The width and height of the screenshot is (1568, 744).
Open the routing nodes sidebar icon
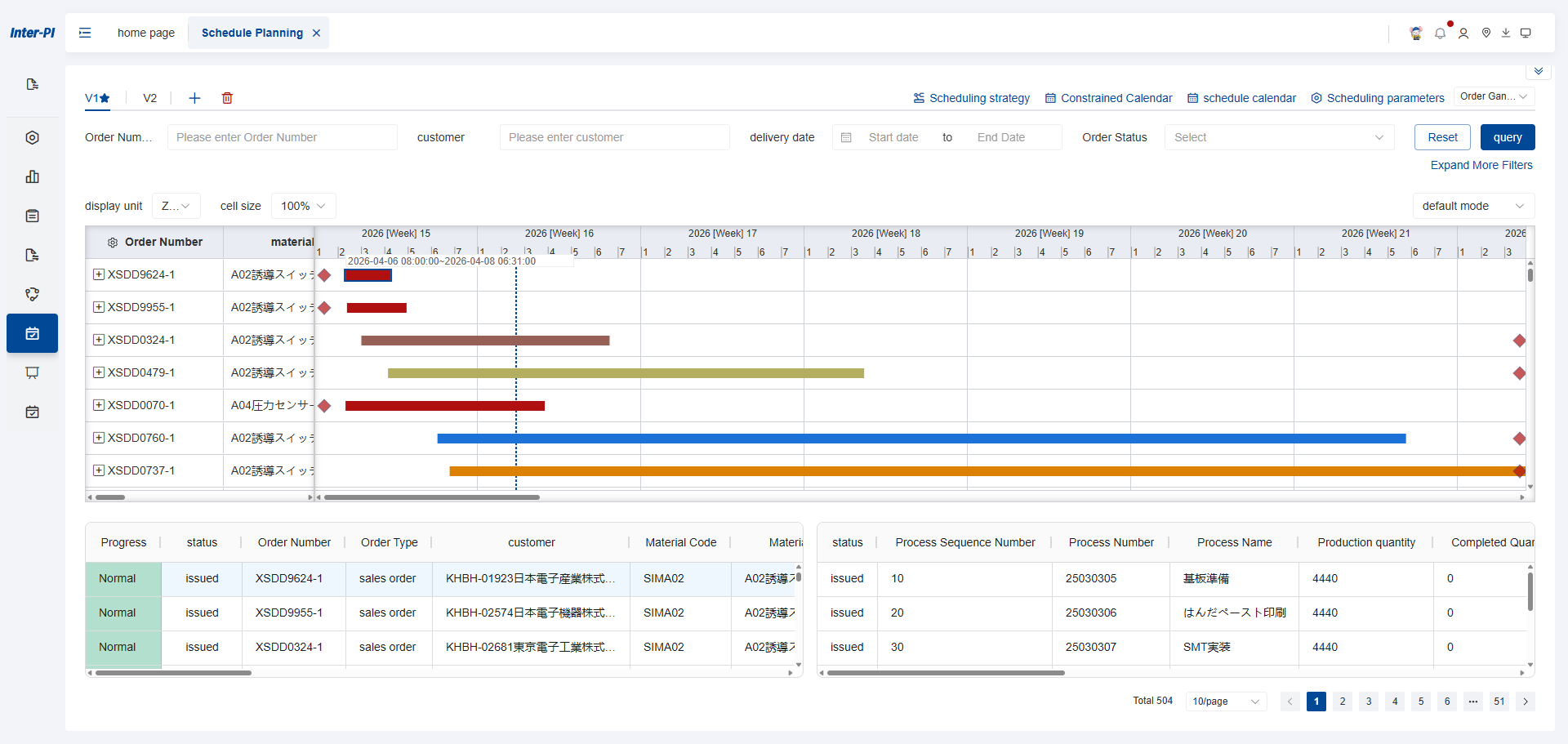coord(33,294)
